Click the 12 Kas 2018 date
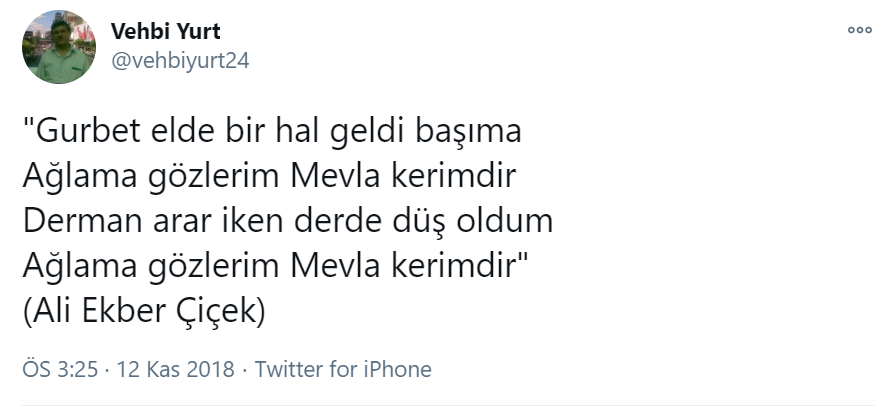The height and width of the screenshot is (407, 896). click(x=175, y=369)
